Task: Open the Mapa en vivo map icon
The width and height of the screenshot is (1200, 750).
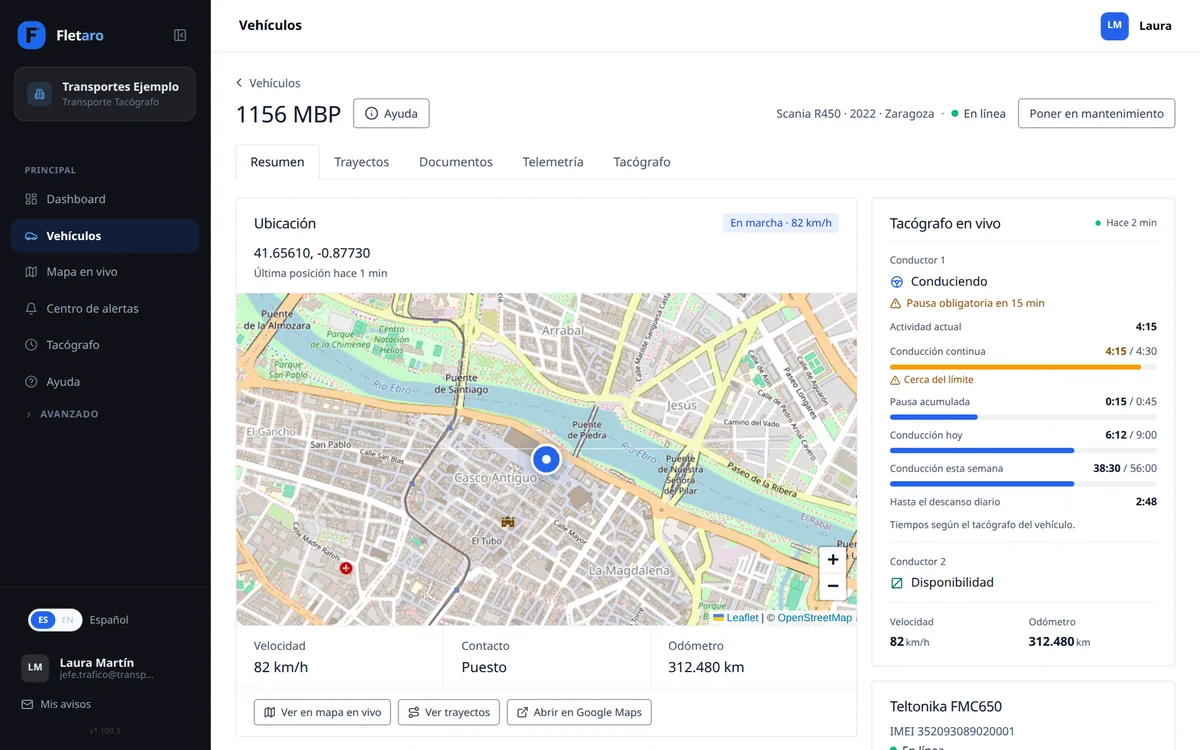Action: (31, 272)
